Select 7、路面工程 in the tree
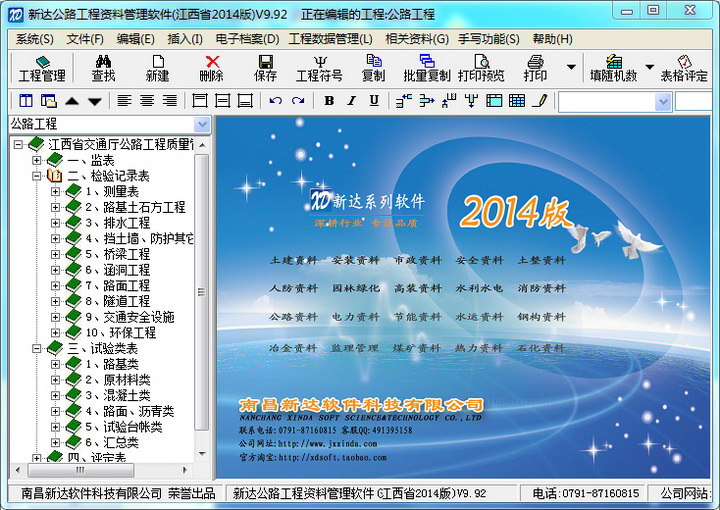Viewport: 720px width, 510px height. pyautogui.click(x=118, y=286)
